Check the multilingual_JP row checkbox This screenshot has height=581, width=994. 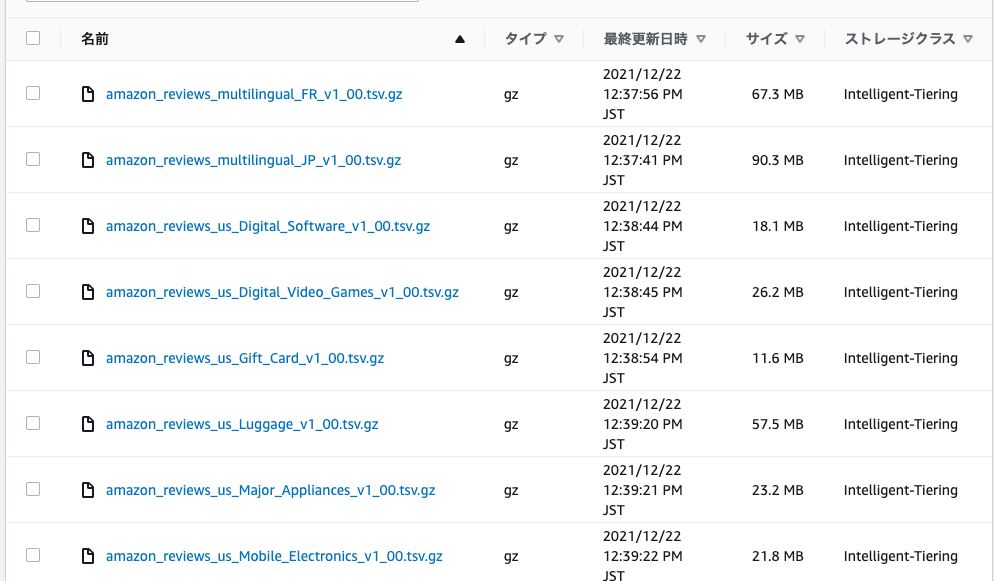(33, 159)
